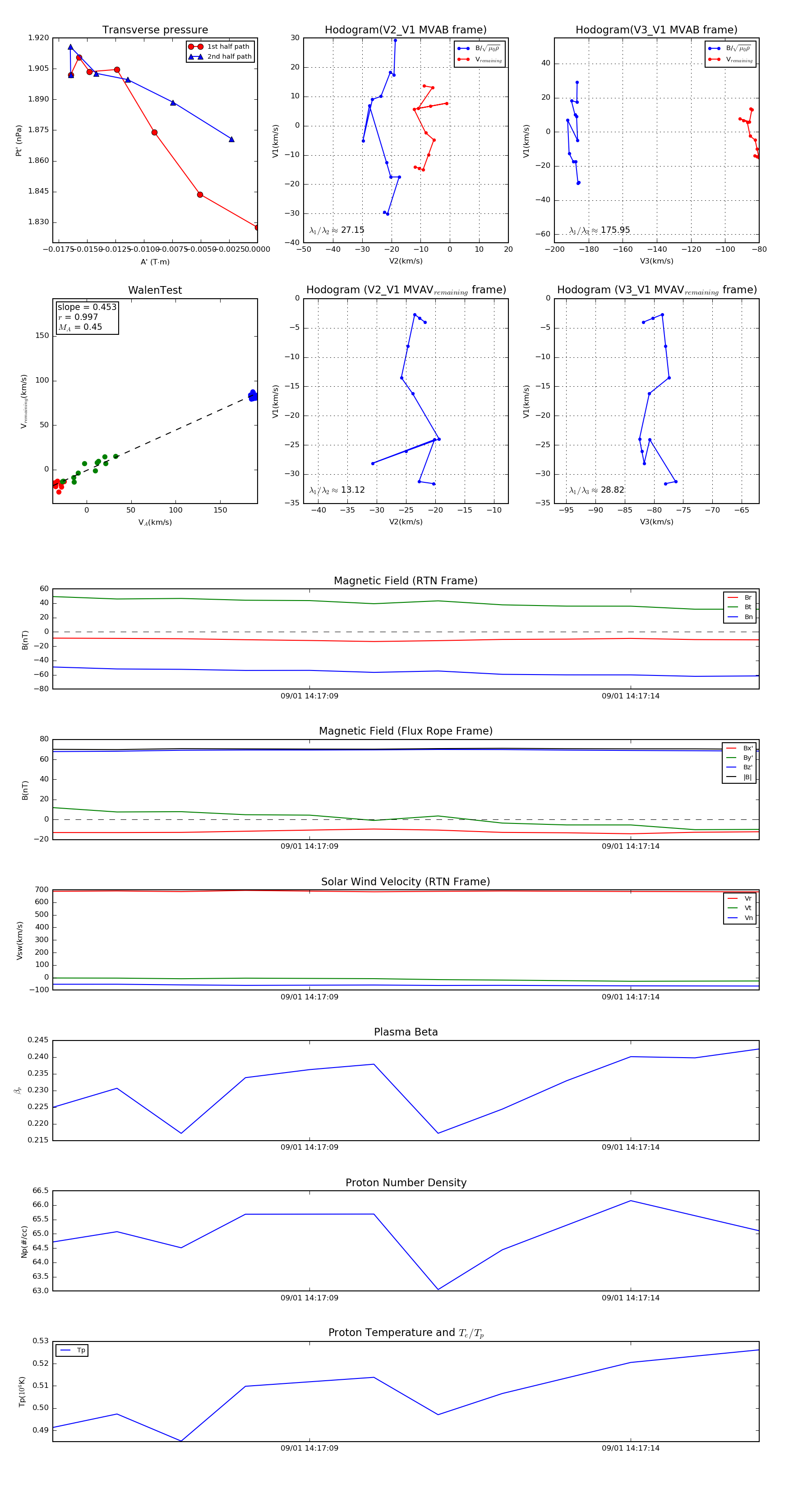This screenshot has height=1489, width=812.
Task: Select the "r = 0.997" annotation
Action: (78, 317)
